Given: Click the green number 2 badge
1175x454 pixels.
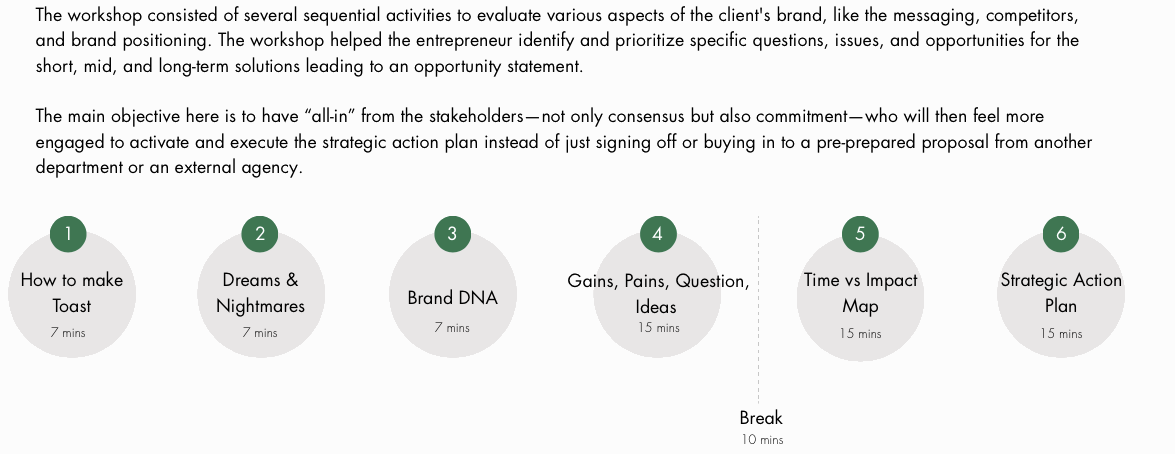Looking at the screenshot, I should 260,234.
